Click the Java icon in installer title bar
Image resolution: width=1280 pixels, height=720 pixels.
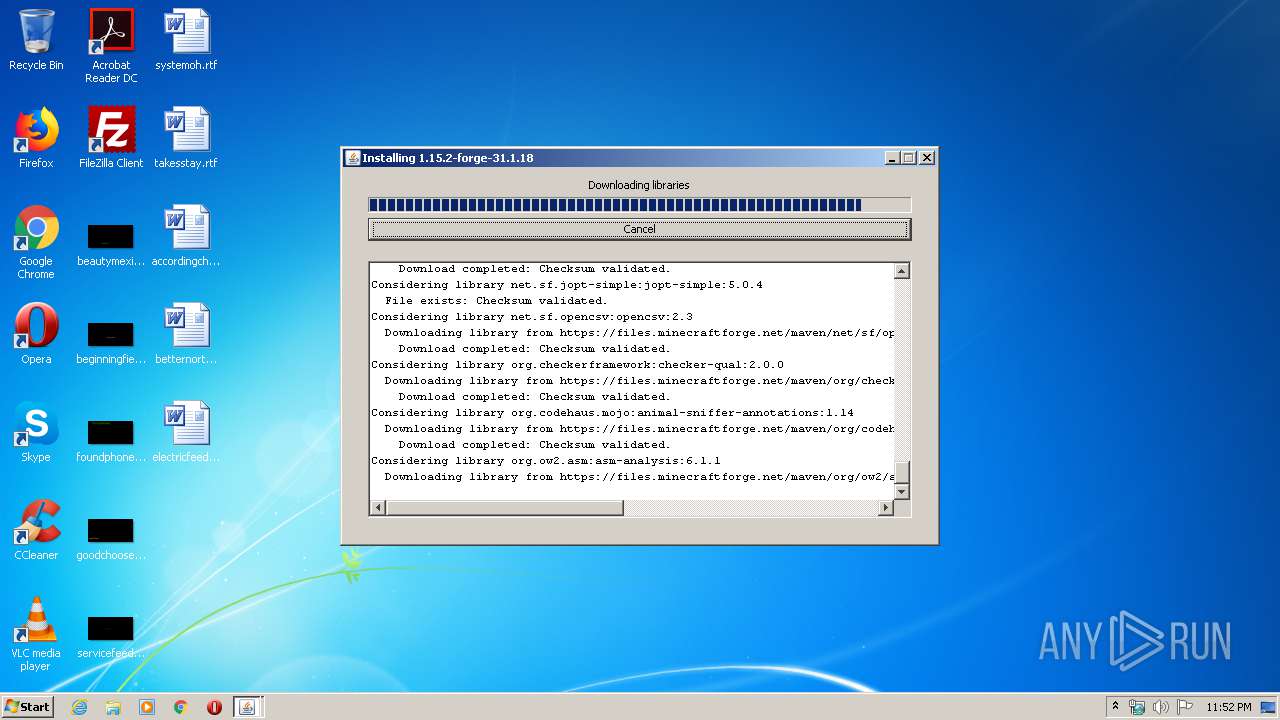click(352, 158)
